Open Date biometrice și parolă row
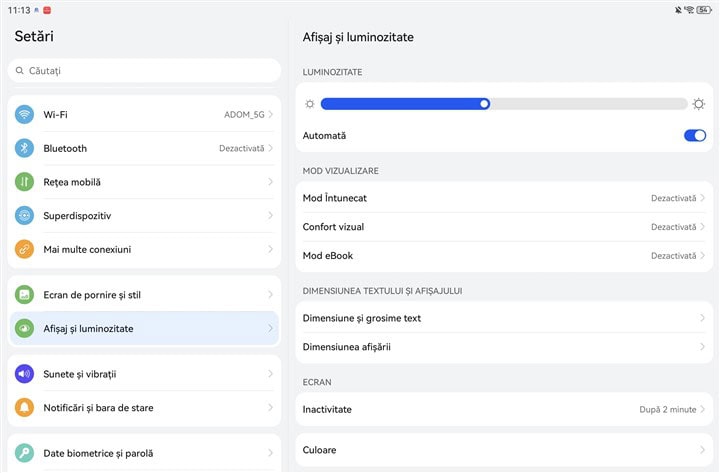This screenshot has height=473, width=720. [x=144, y=453]
